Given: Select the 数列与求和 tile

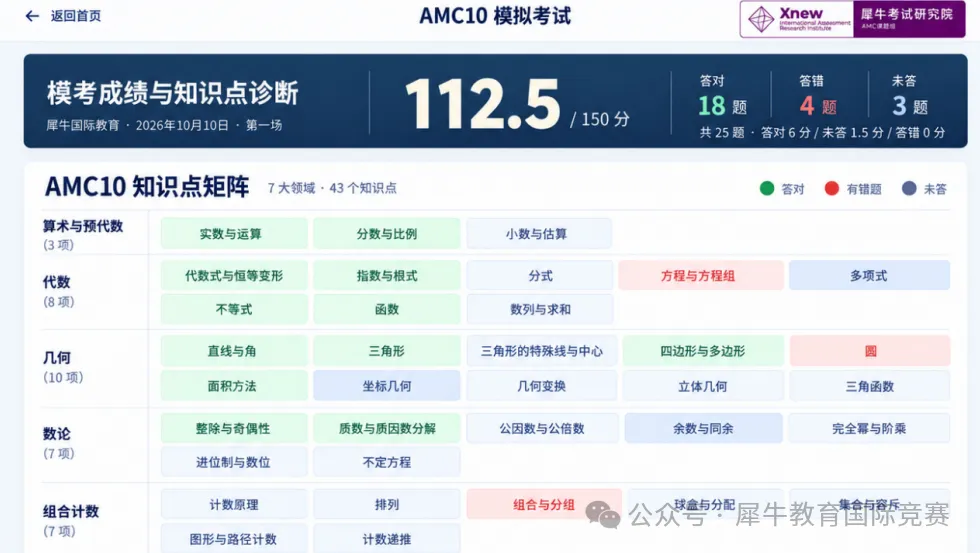Looking at the screenshot, I should (540, 309).
